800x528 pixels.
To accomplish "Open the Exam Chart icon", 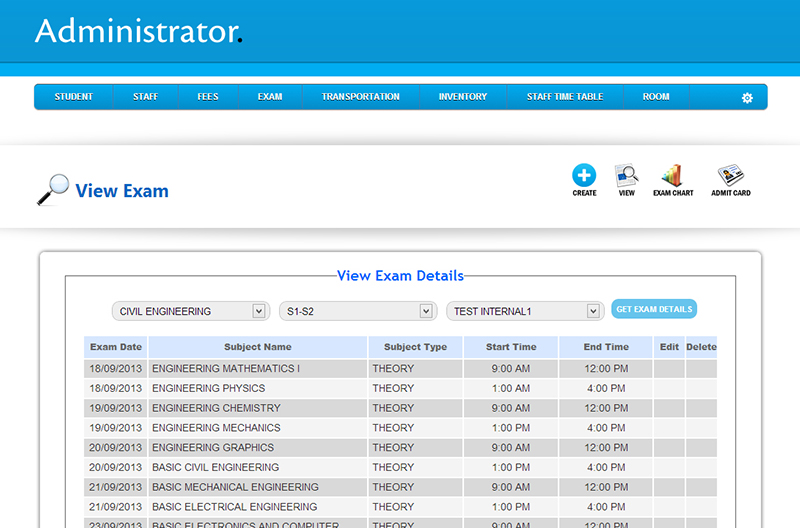I will tap(673, 176).
